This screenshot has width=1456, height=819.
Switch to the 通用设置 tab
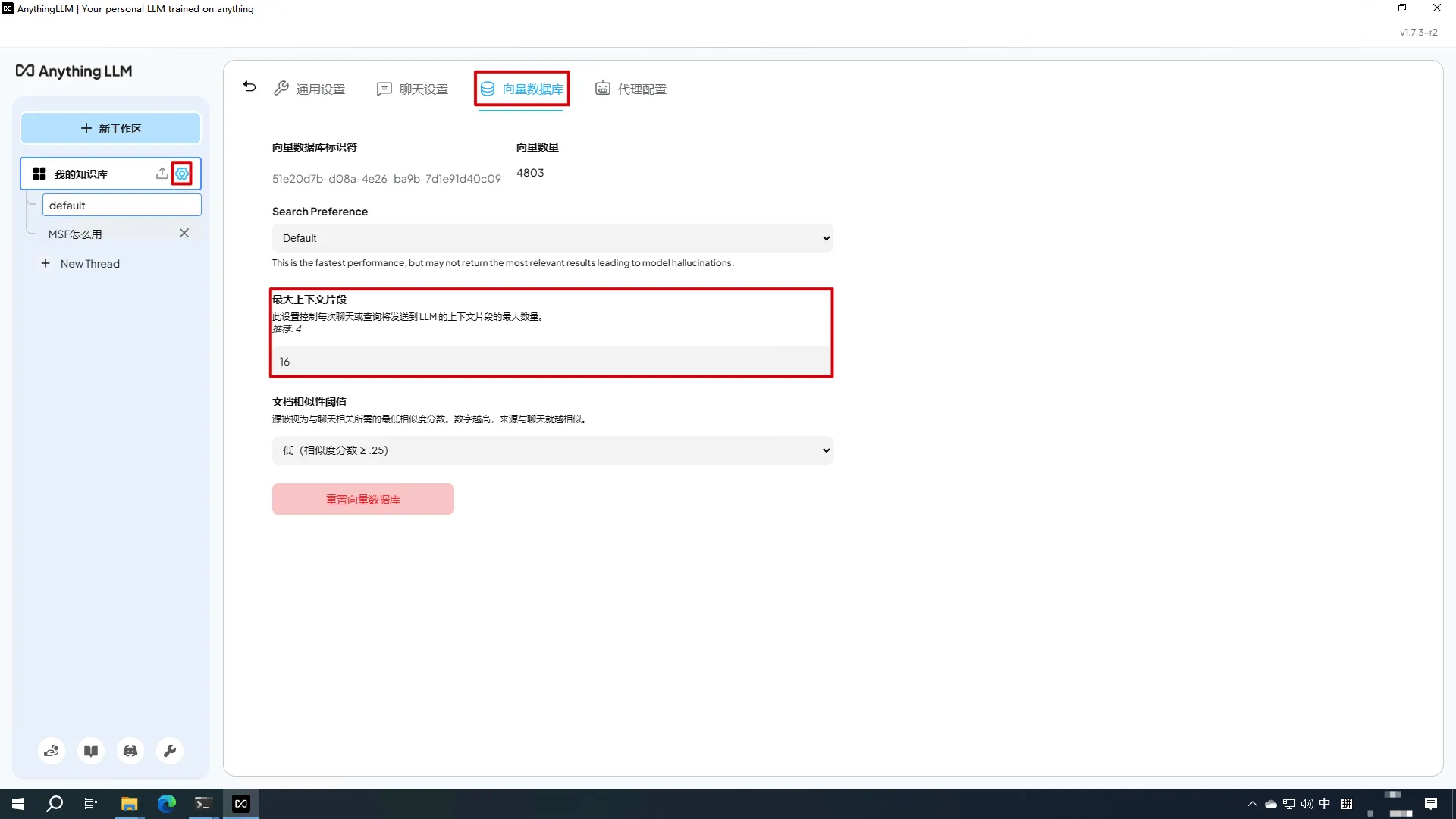(x=309, y=89)
